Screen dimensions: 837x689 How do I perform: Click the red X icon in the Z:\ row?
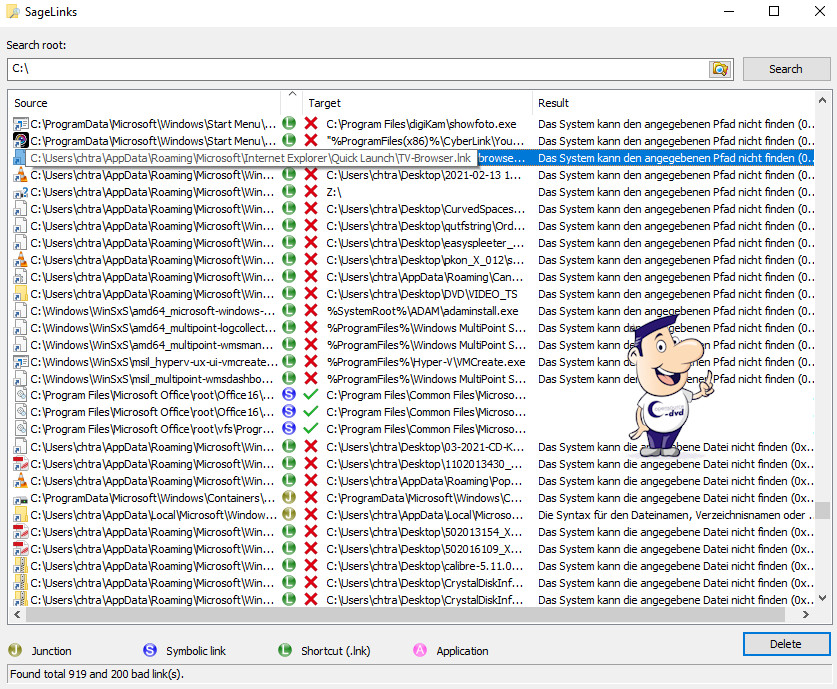pos(311,192)
